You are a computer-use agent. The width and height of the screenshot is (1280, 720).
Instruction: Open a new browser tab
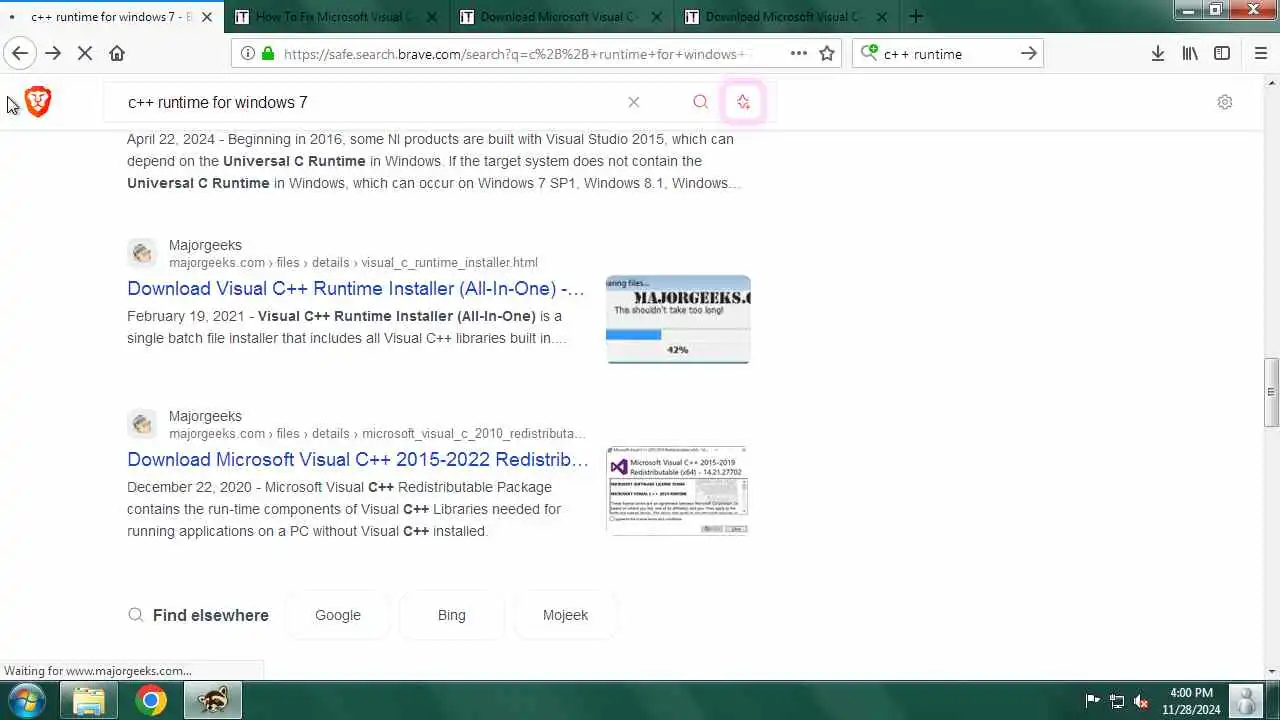916,16
